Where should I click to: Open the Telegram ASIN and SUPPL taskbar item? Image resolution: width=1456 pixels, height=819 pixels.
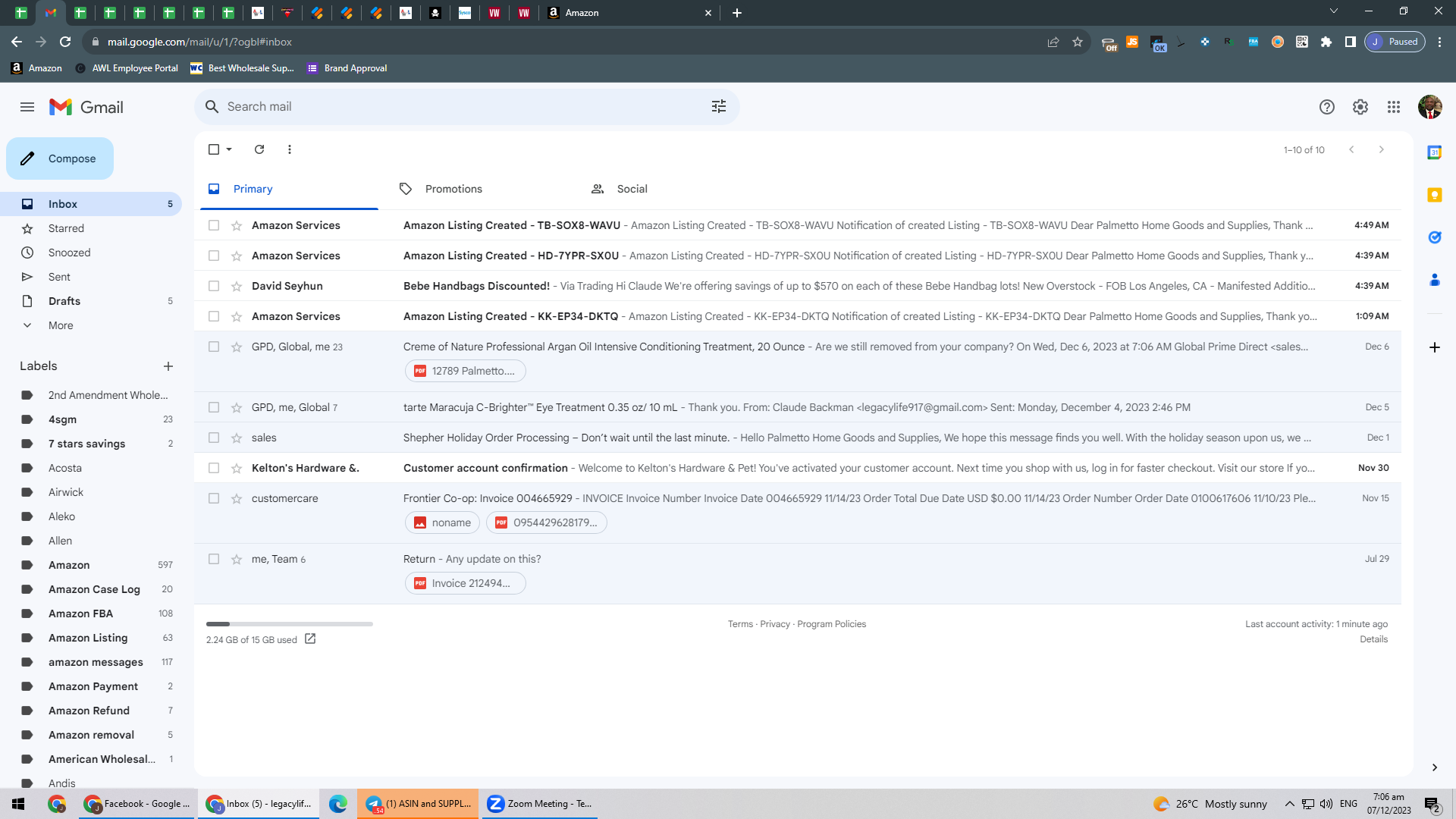[x=419, y=804]
